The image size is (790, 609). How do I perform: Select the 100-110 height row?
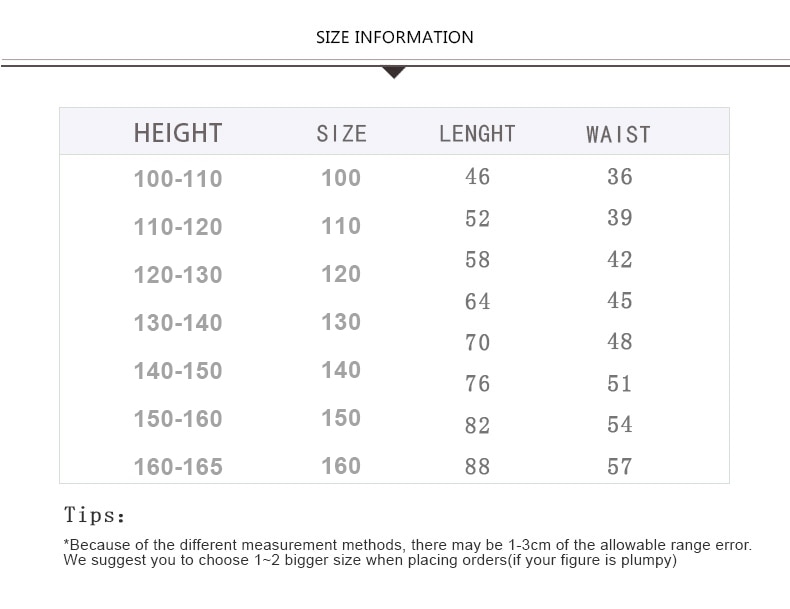[x=178, y=179]
